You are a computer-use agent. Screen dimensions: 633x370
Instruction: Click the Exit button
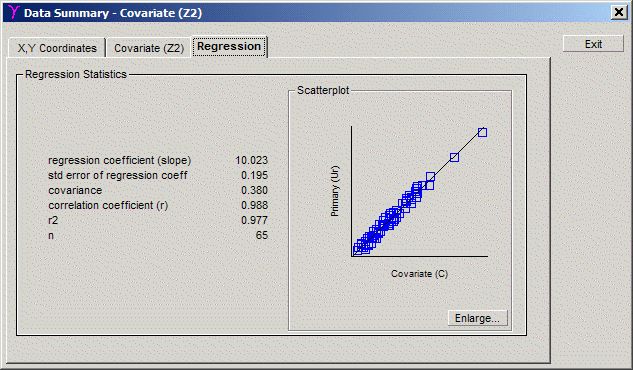click(593, 44)
